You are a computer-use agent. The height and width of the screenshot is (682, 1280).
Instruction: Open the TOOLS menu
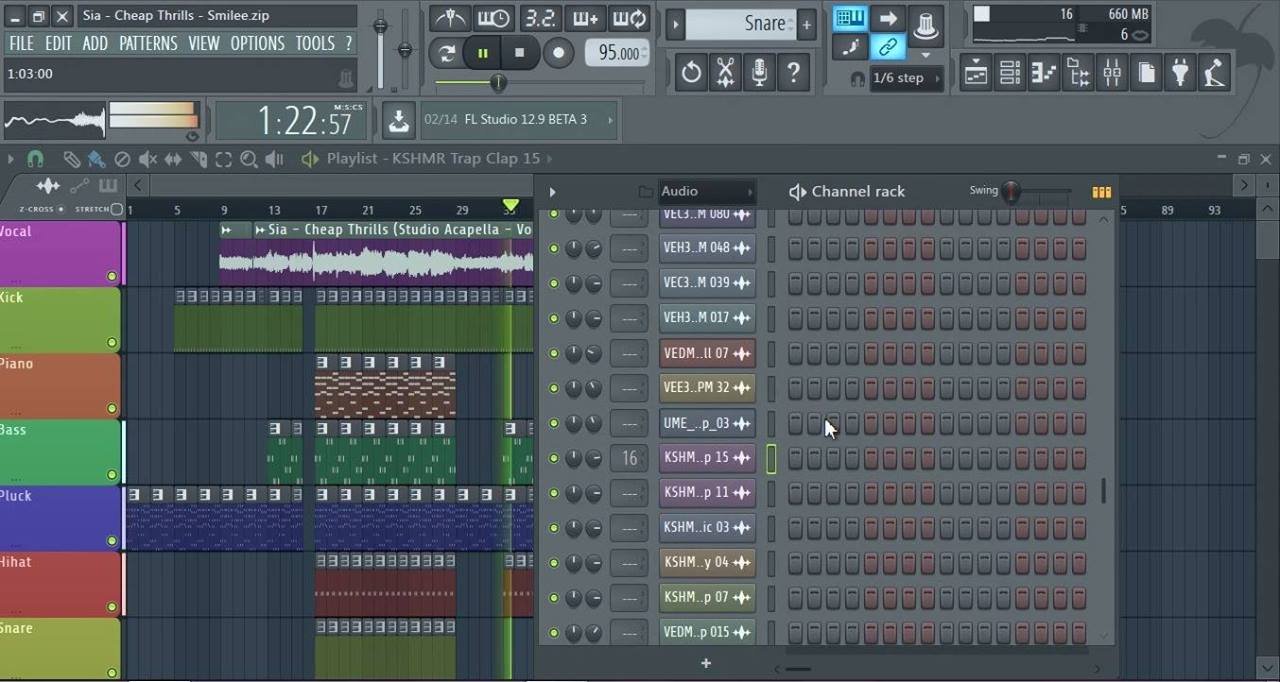tap(315, 43)
